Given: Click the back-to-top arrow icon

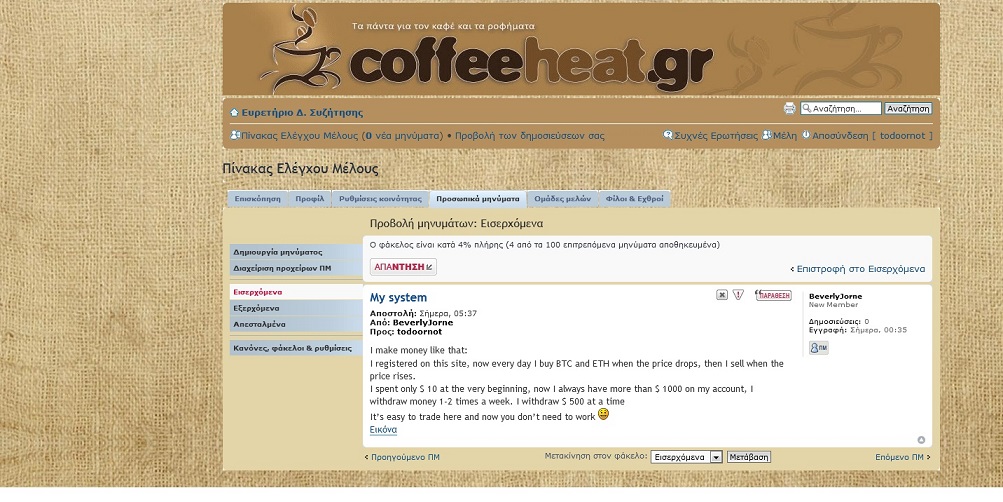Looking at the screenshot, I should pos(921,440).
